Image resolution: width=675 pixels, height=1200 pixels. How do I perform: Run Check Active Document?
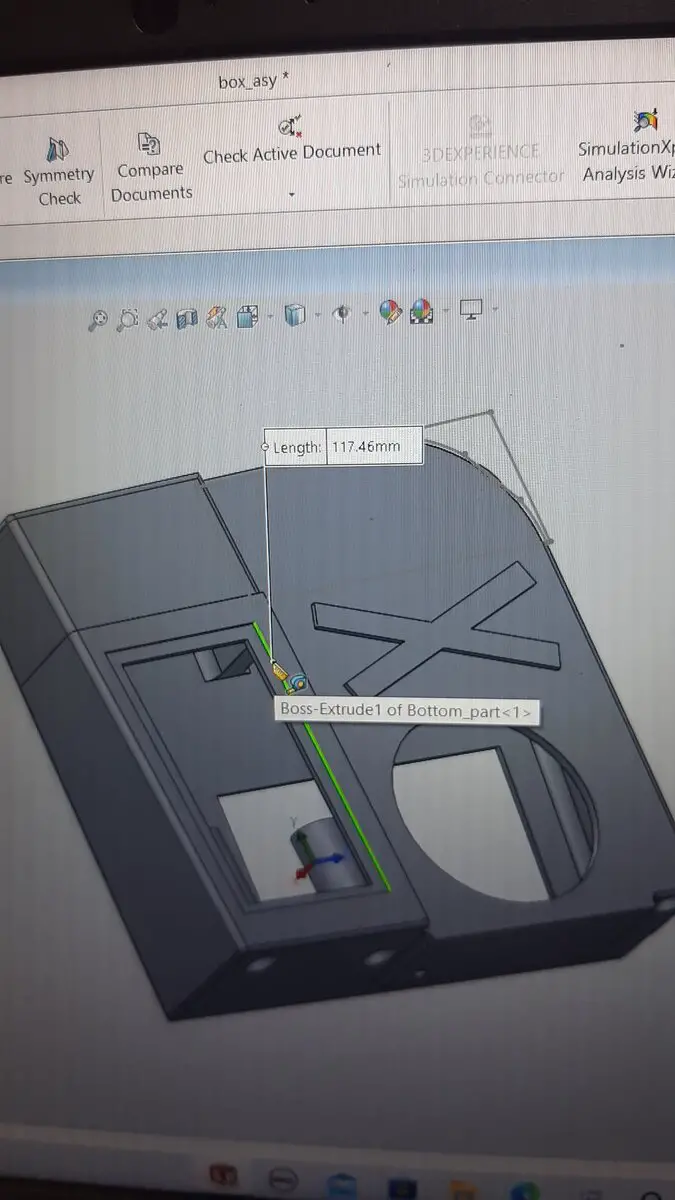coord(292,141)
